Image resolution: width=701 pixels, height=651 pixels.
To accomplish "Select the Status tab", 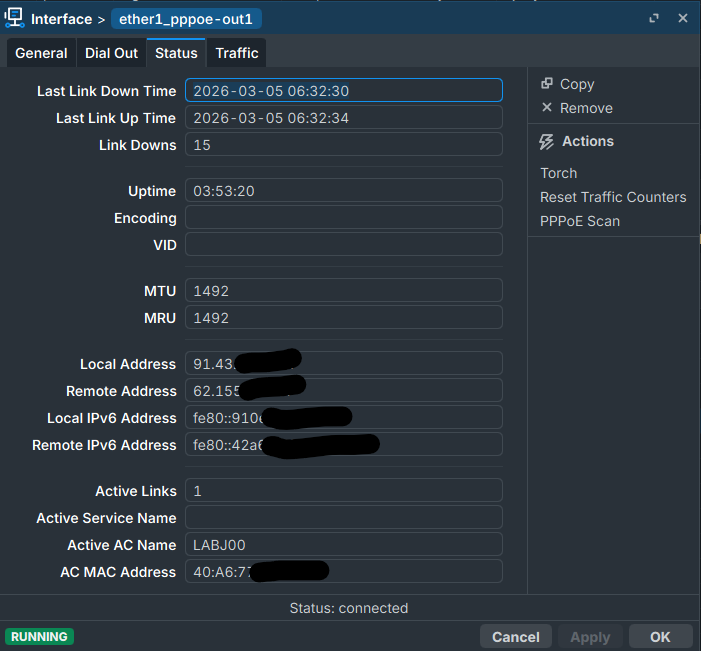I will pyautogui.click(x=176, y=53).
